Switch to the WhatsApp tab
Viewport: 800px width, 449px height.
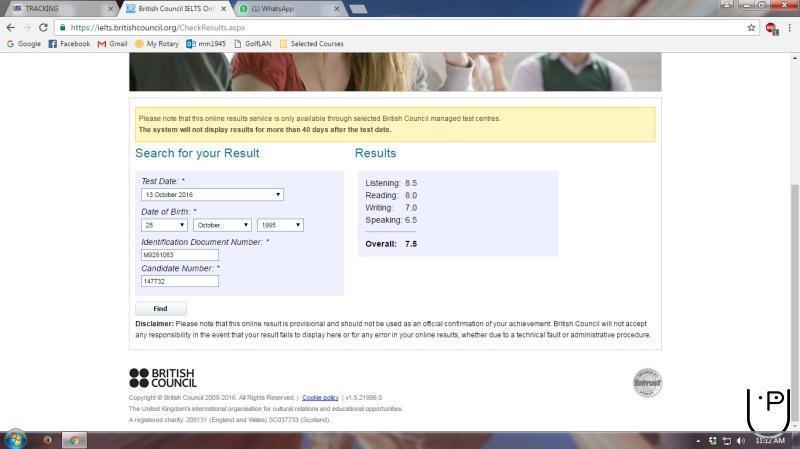point(286,9)
